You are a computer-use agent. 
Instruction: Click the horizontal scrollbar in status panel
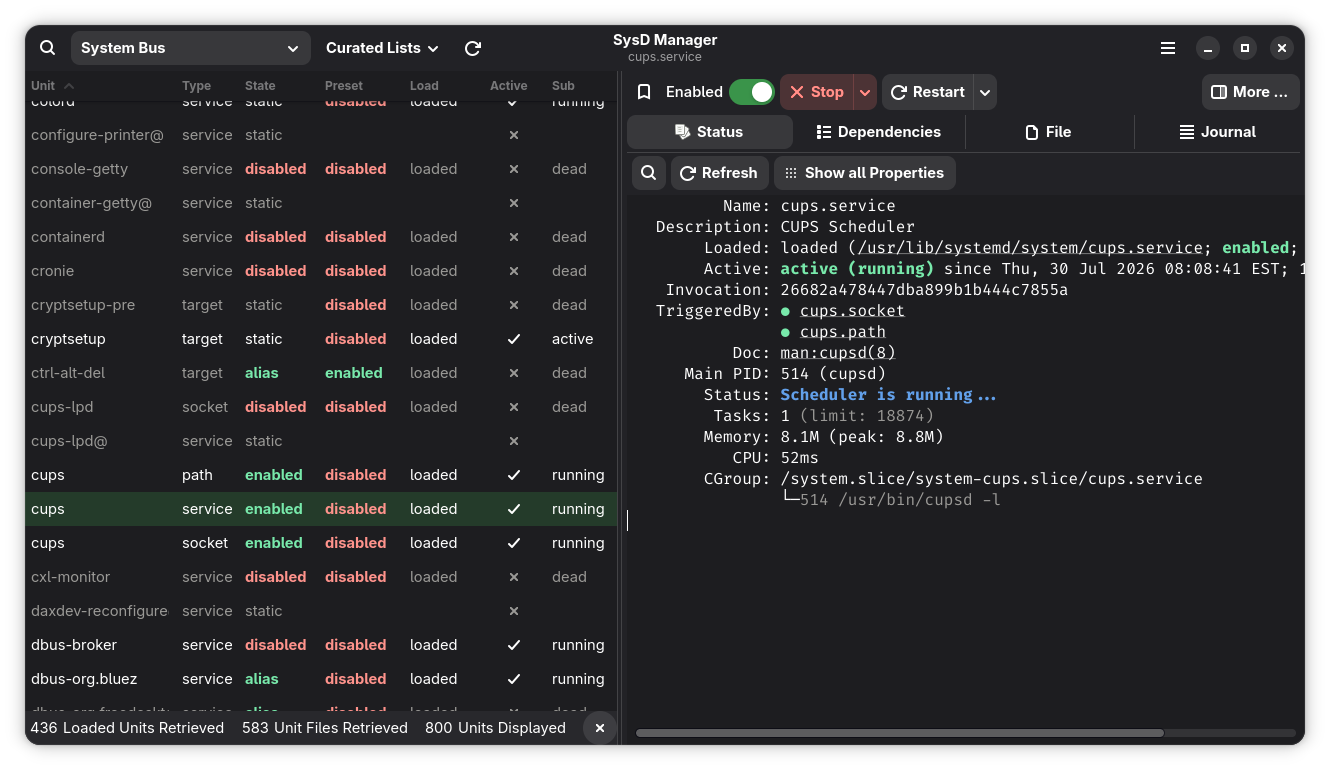[x=899, y=733]
